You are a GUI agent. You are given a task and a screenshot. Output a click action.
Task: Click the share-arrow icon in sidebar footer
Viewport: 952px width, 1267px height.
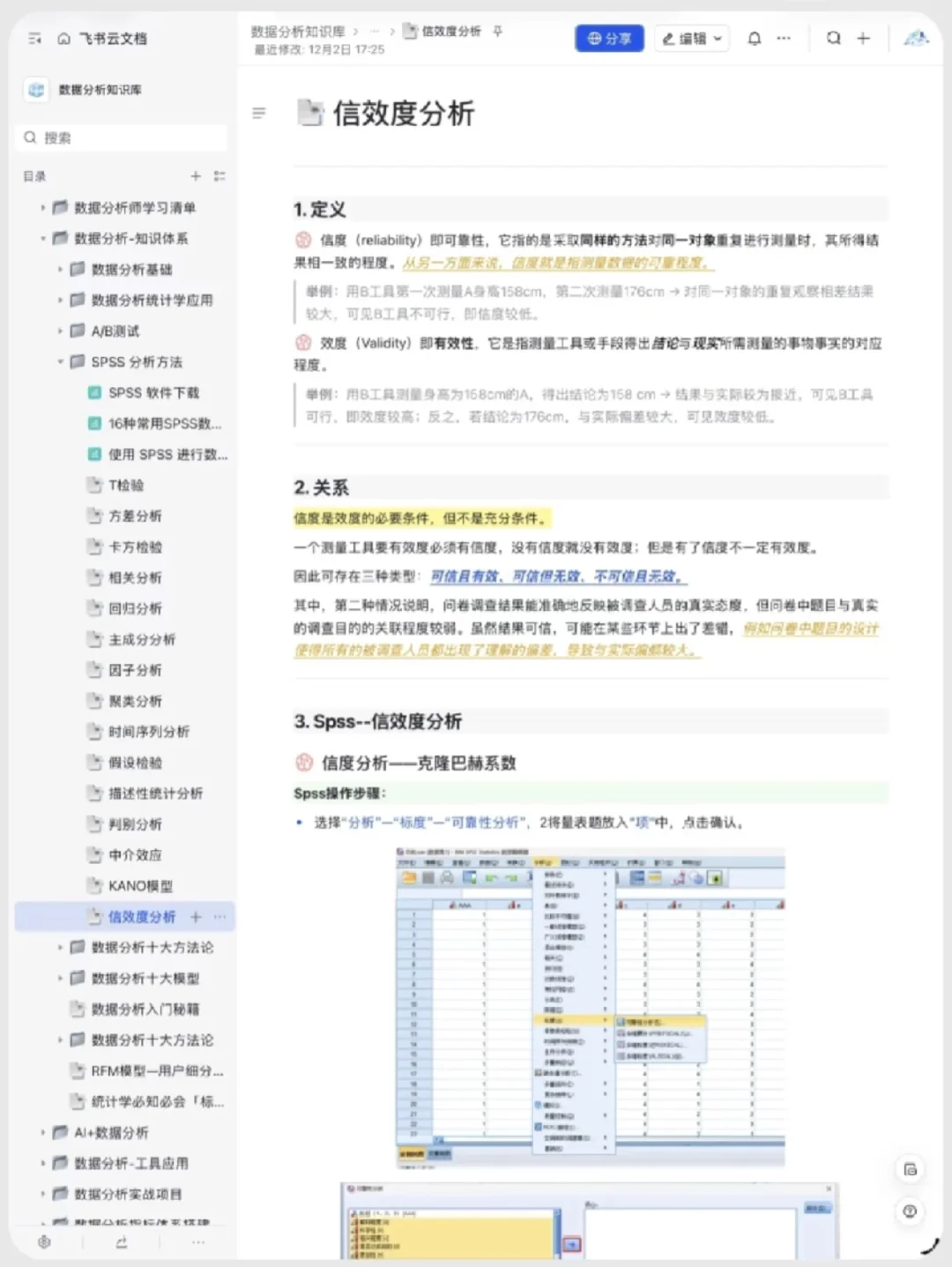click(122, 1242)
